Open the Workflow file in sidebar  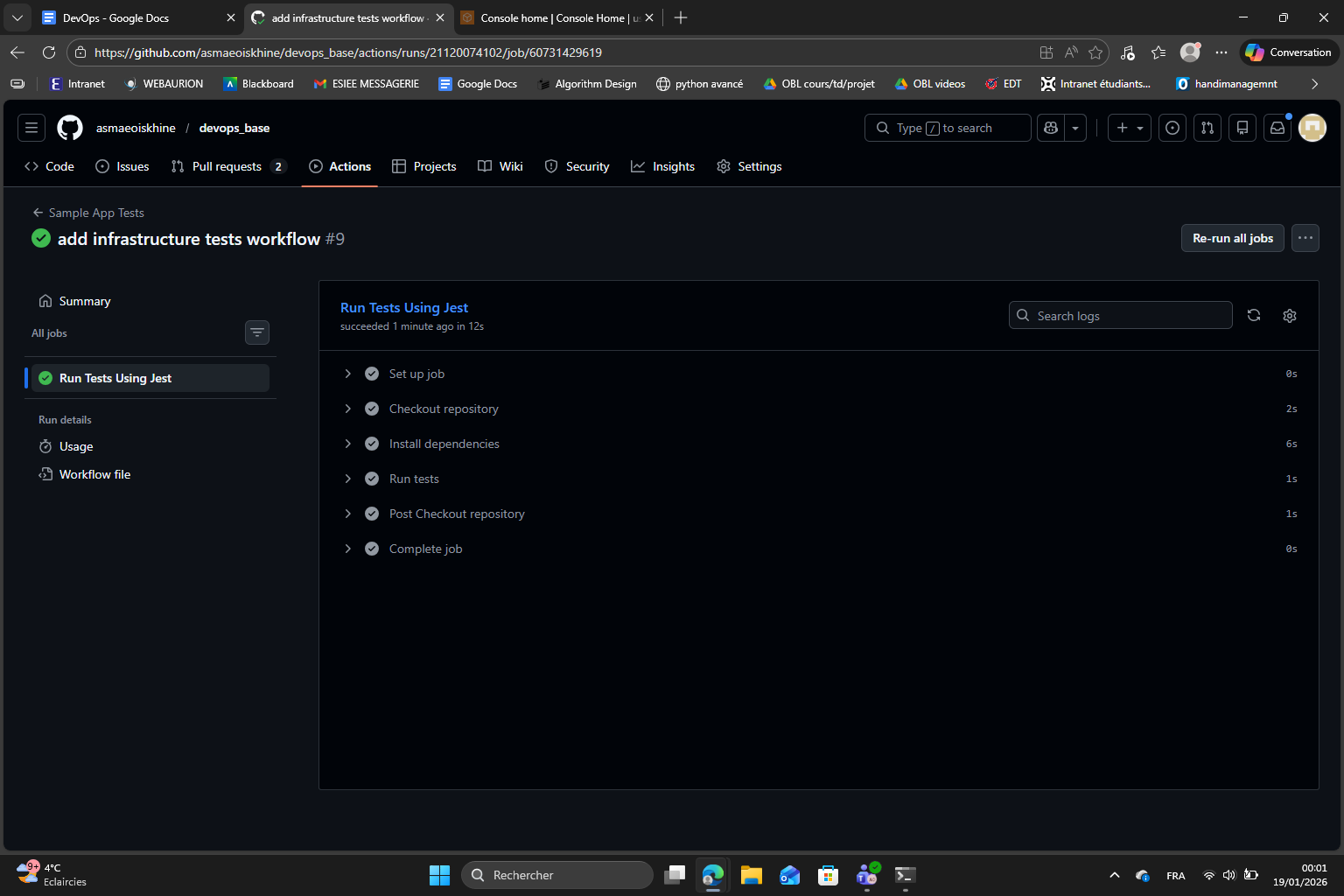click(94, 474)
